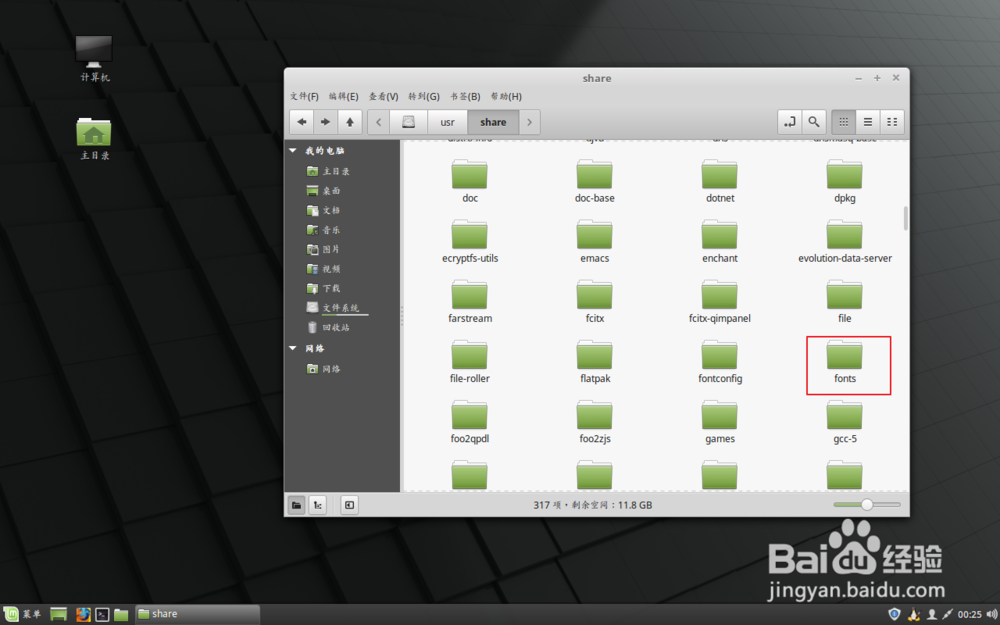Viewport: 1000px width, 625px height.
Task: Open the 文件(F) menu
Action: pyautogui.click(x=304, y=96)
